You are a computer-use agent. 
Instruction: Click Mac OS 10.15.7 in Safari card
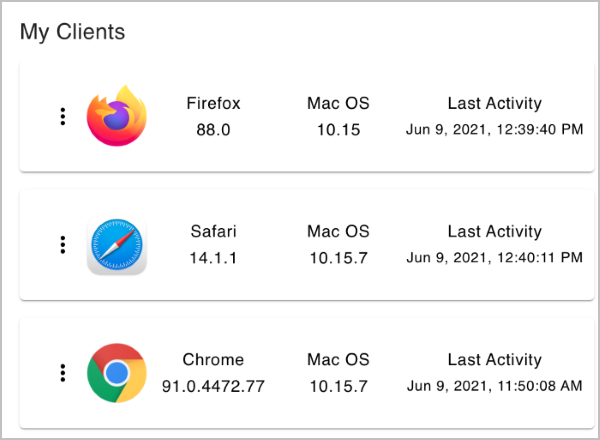coord(338,244)
